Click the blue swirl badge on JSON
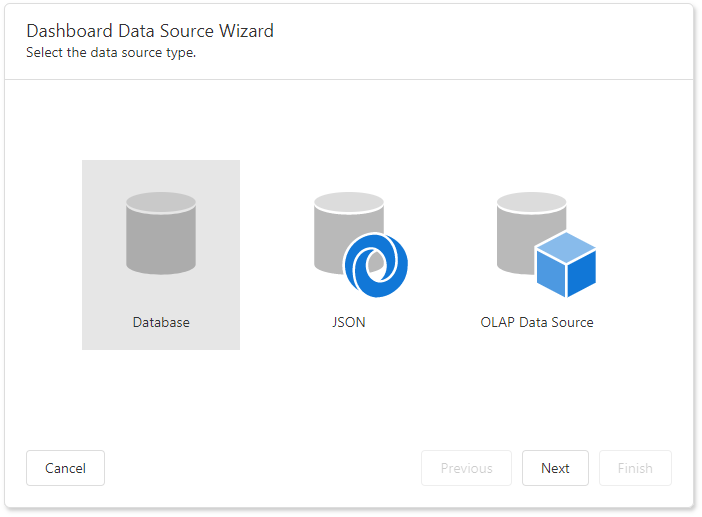Viewport: 702px width, 517px height. coord(375,264)
